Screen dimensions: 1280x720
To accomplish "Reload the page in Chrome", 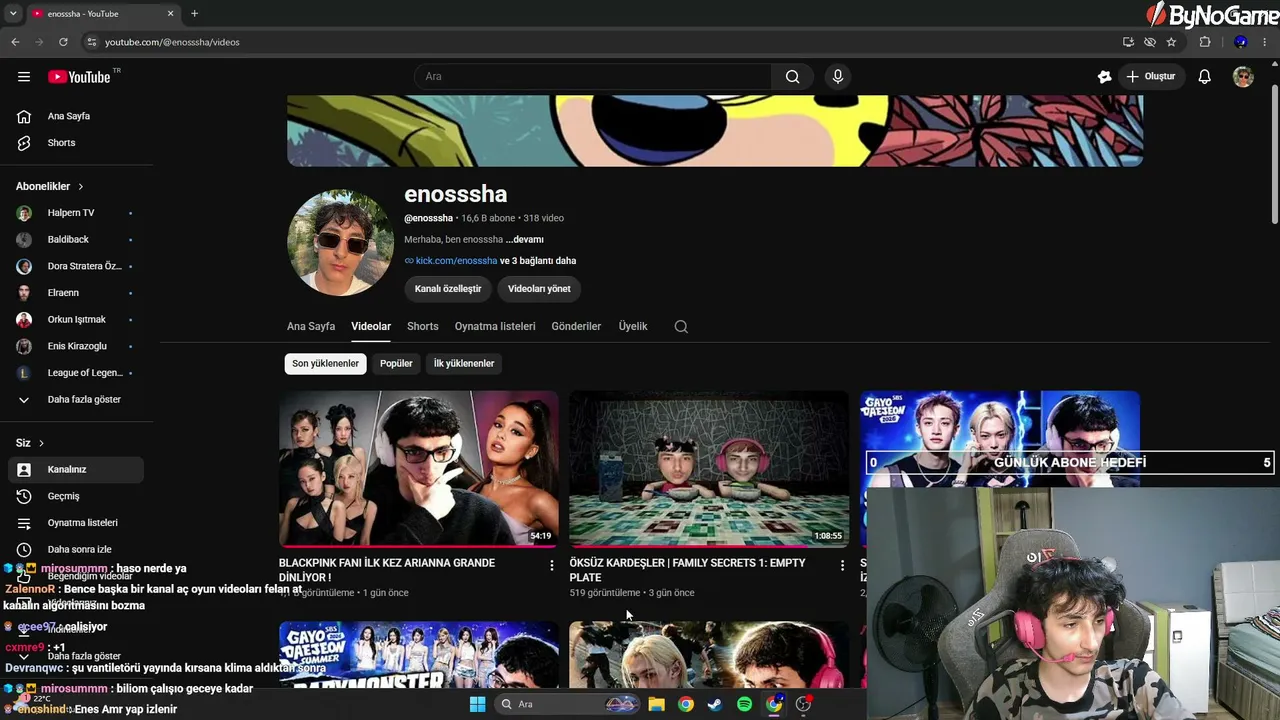I will point(63,42).
